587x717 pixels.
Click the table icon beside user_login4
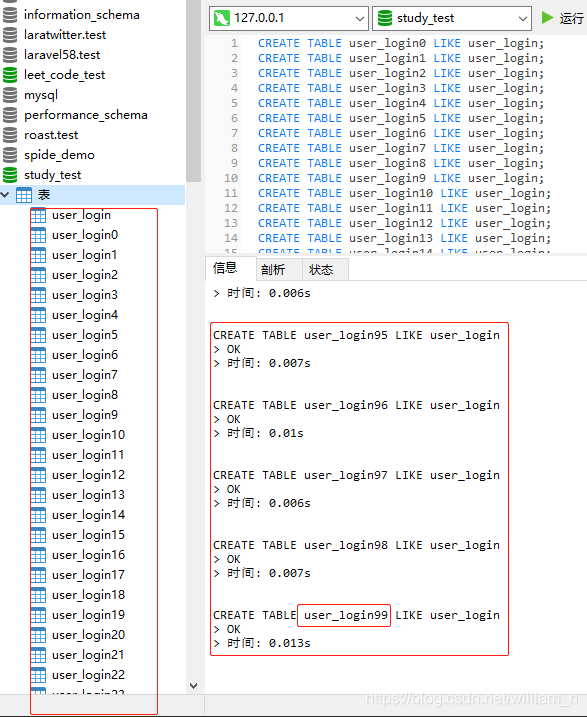click(x=38, y=315)
